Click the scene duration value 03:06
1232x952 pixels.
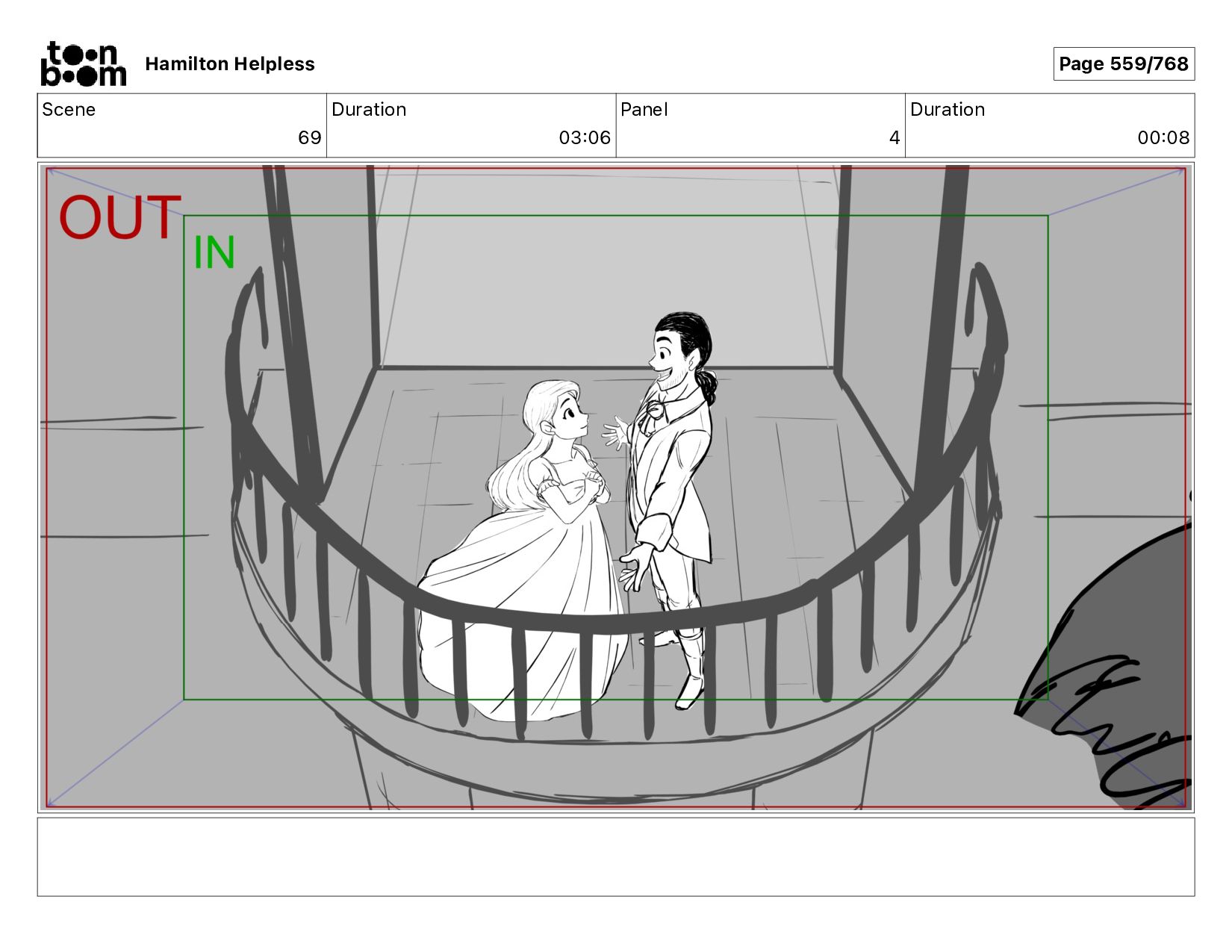pyautogui.click(x=585, y=137)
